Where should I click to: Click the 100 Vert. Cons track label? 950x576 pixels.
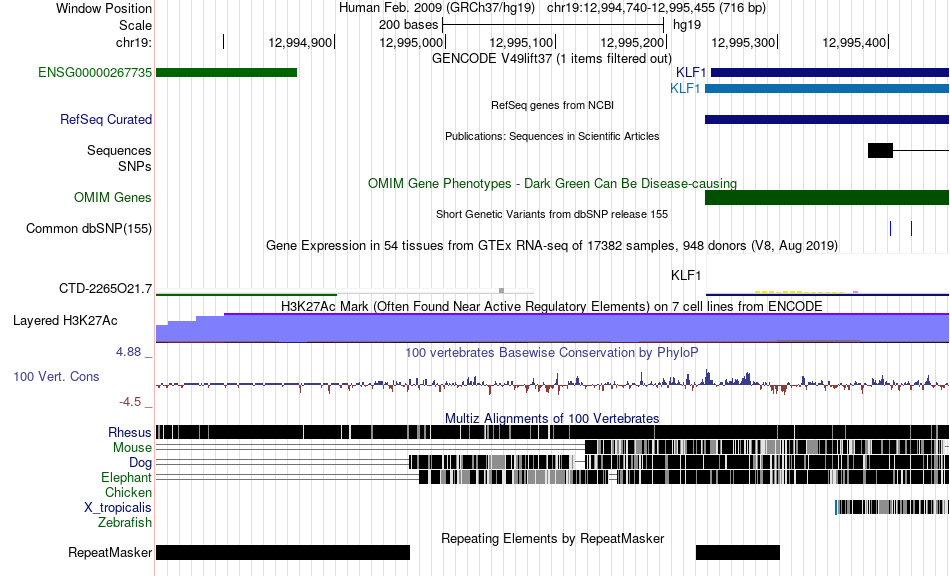pos(56,377)
